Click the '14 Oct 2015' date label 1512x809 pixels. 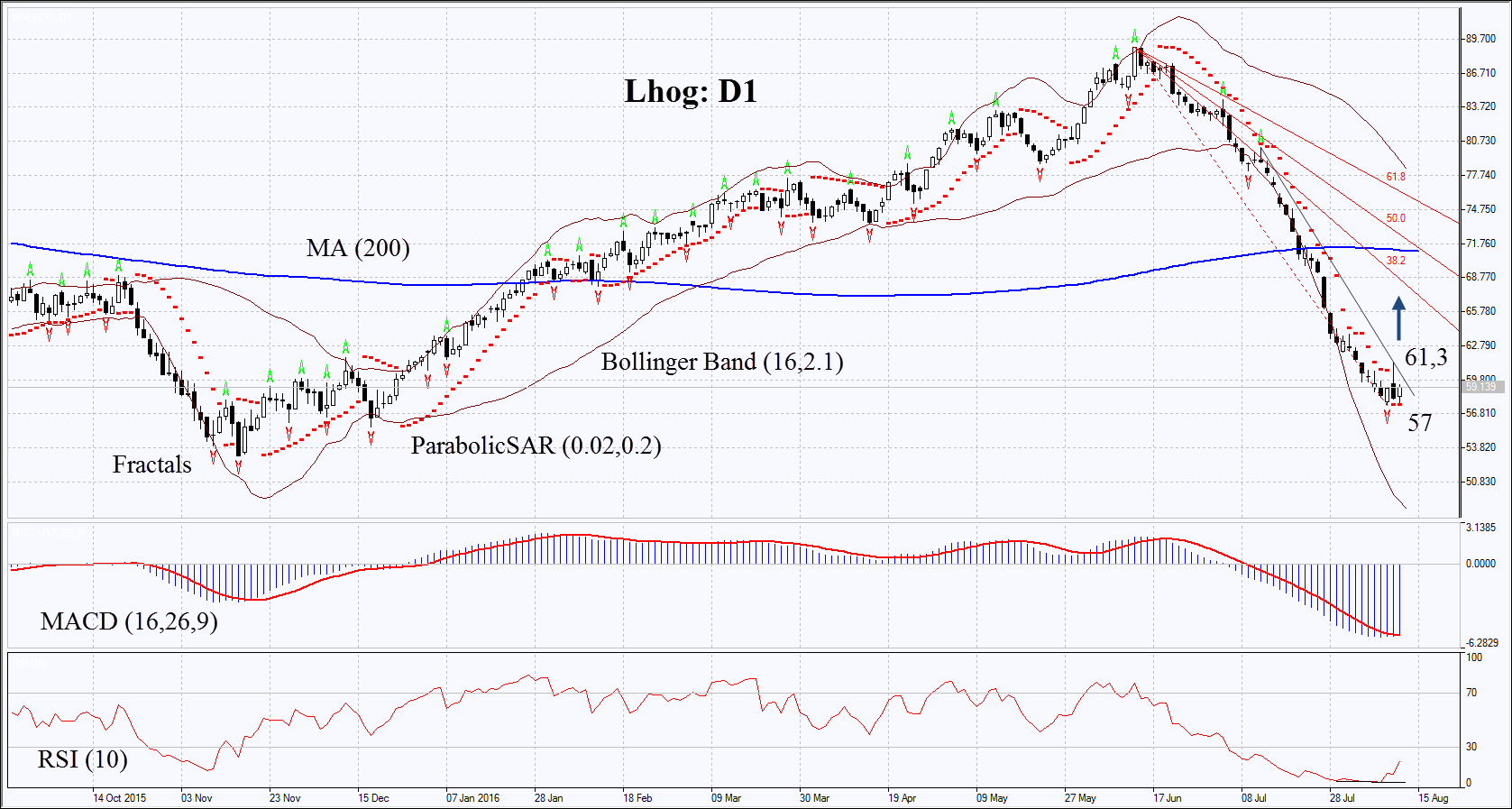coord(119,798)
